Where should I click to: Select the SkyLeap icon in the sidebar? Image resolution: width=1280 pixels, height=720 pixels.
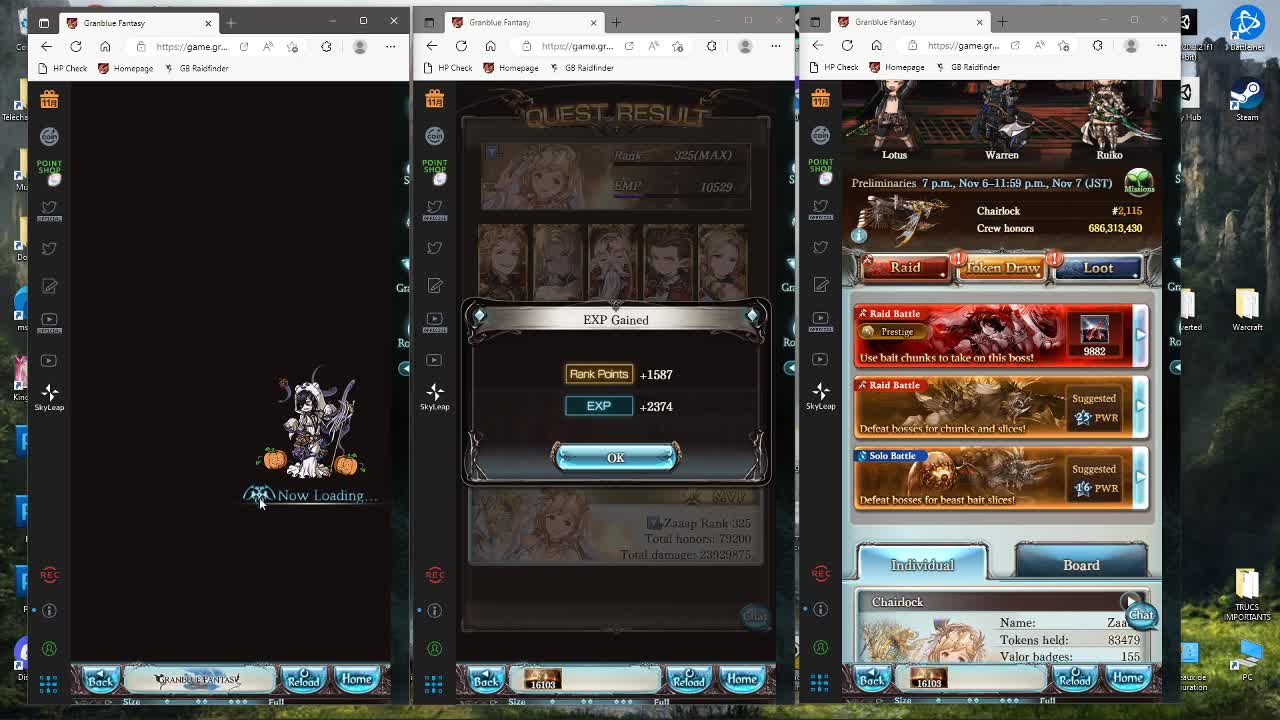pos(49,393)
